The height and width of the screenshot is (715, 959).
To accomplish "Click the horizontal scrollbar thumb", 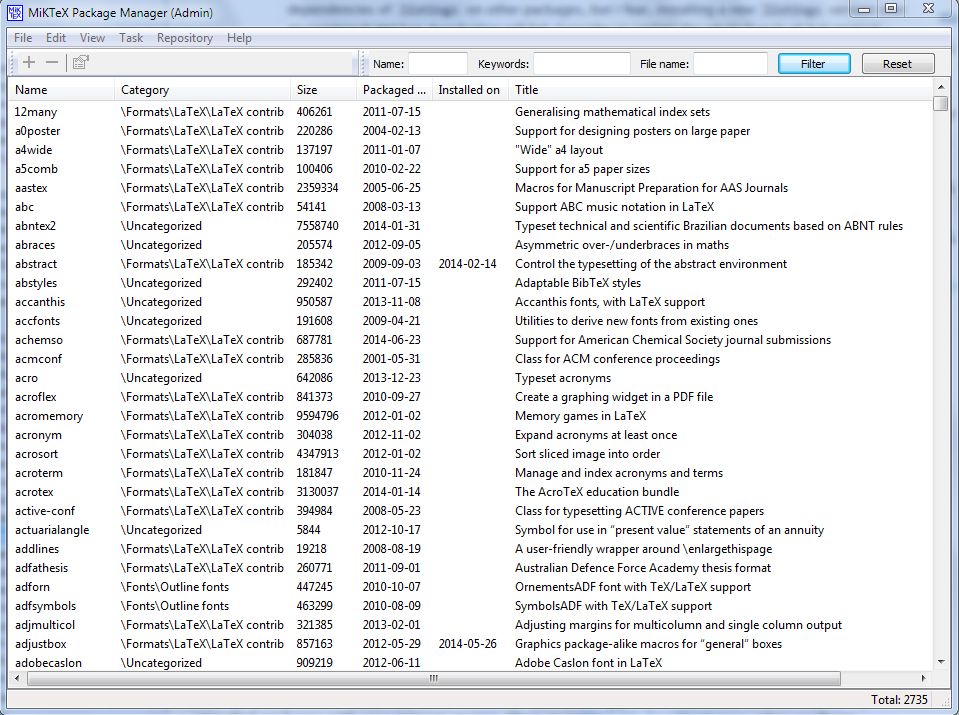I will (x=434, y=678).
